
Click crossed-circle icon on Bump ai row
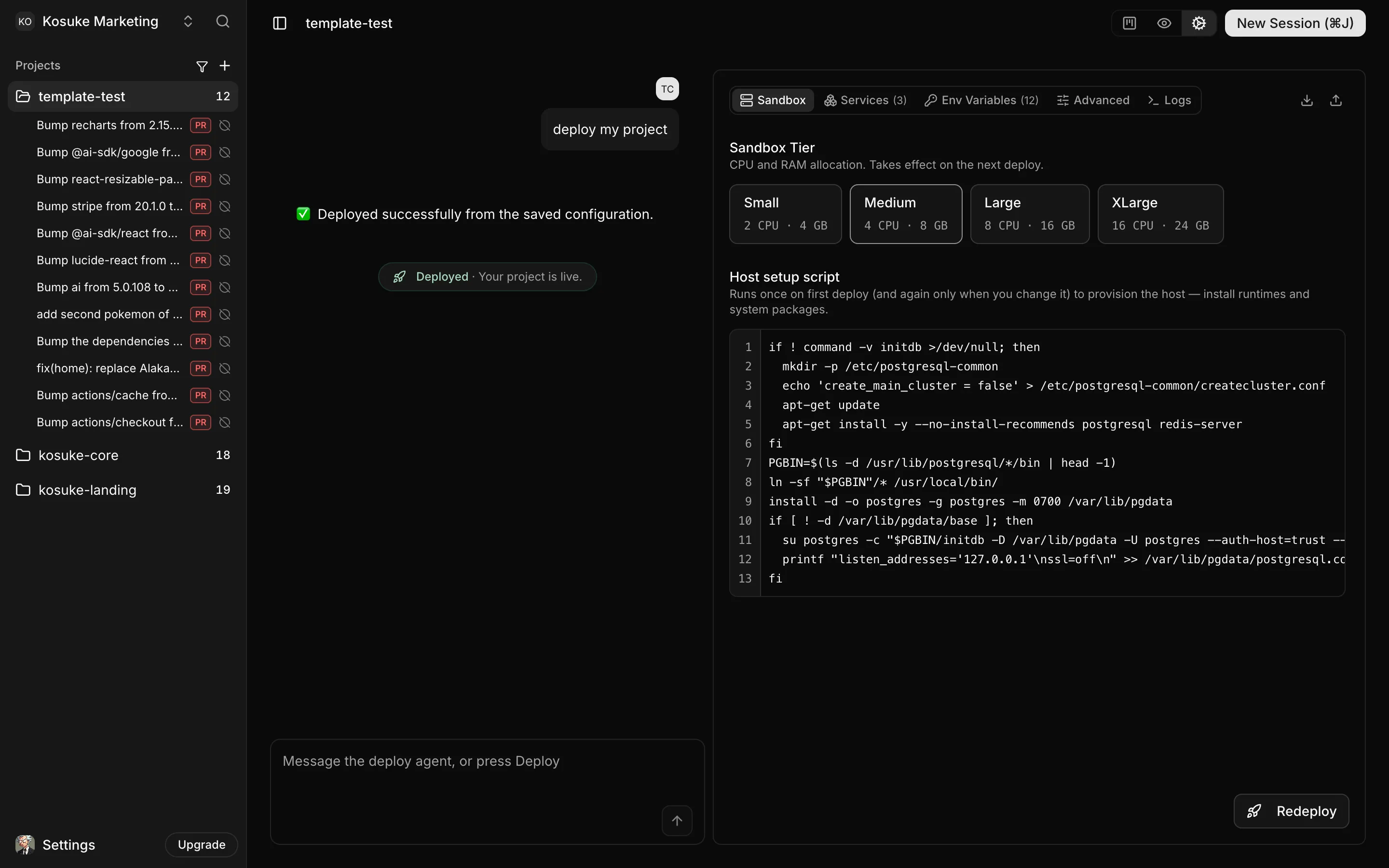[225, 287]
